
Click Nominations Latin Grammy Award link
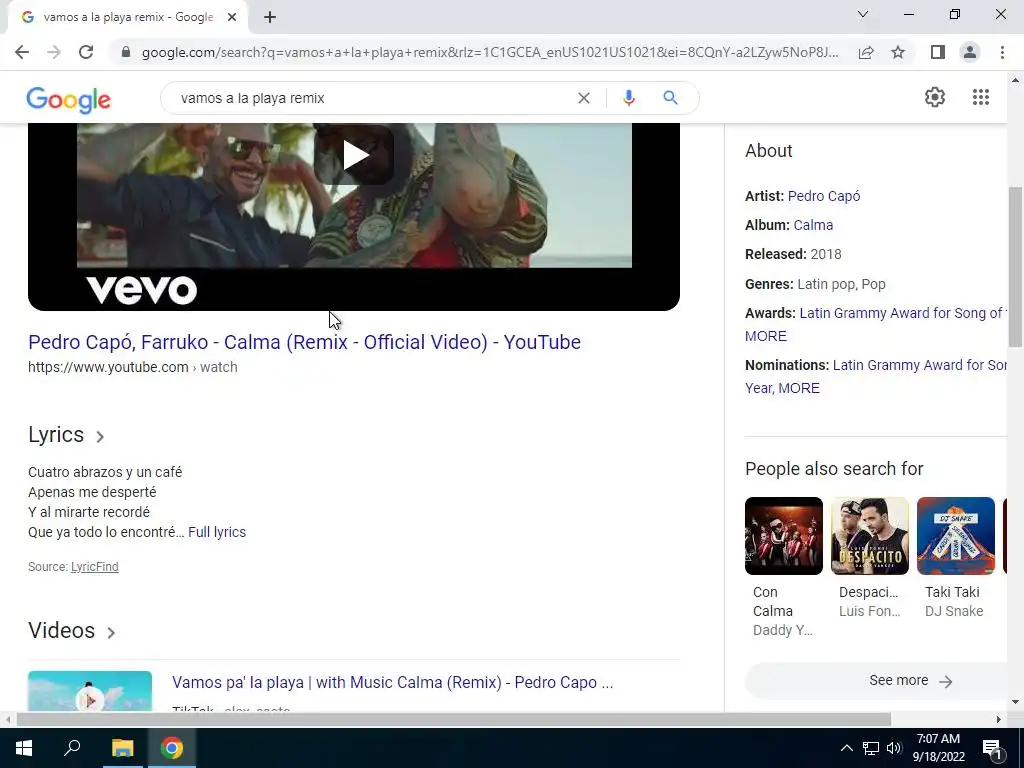[x=920, y=365]
